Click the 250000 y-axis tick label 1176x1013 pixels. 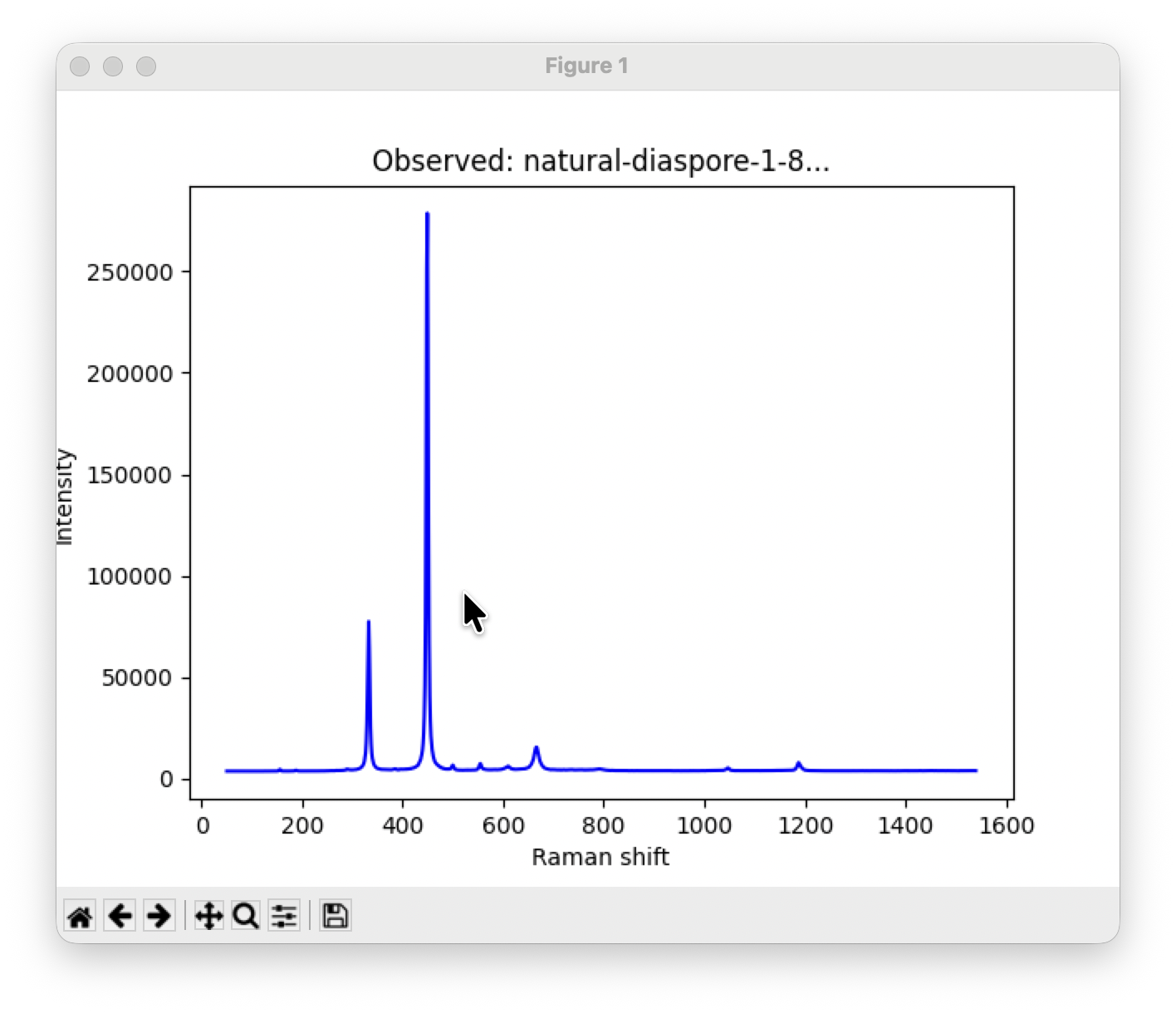coord(130,272)
